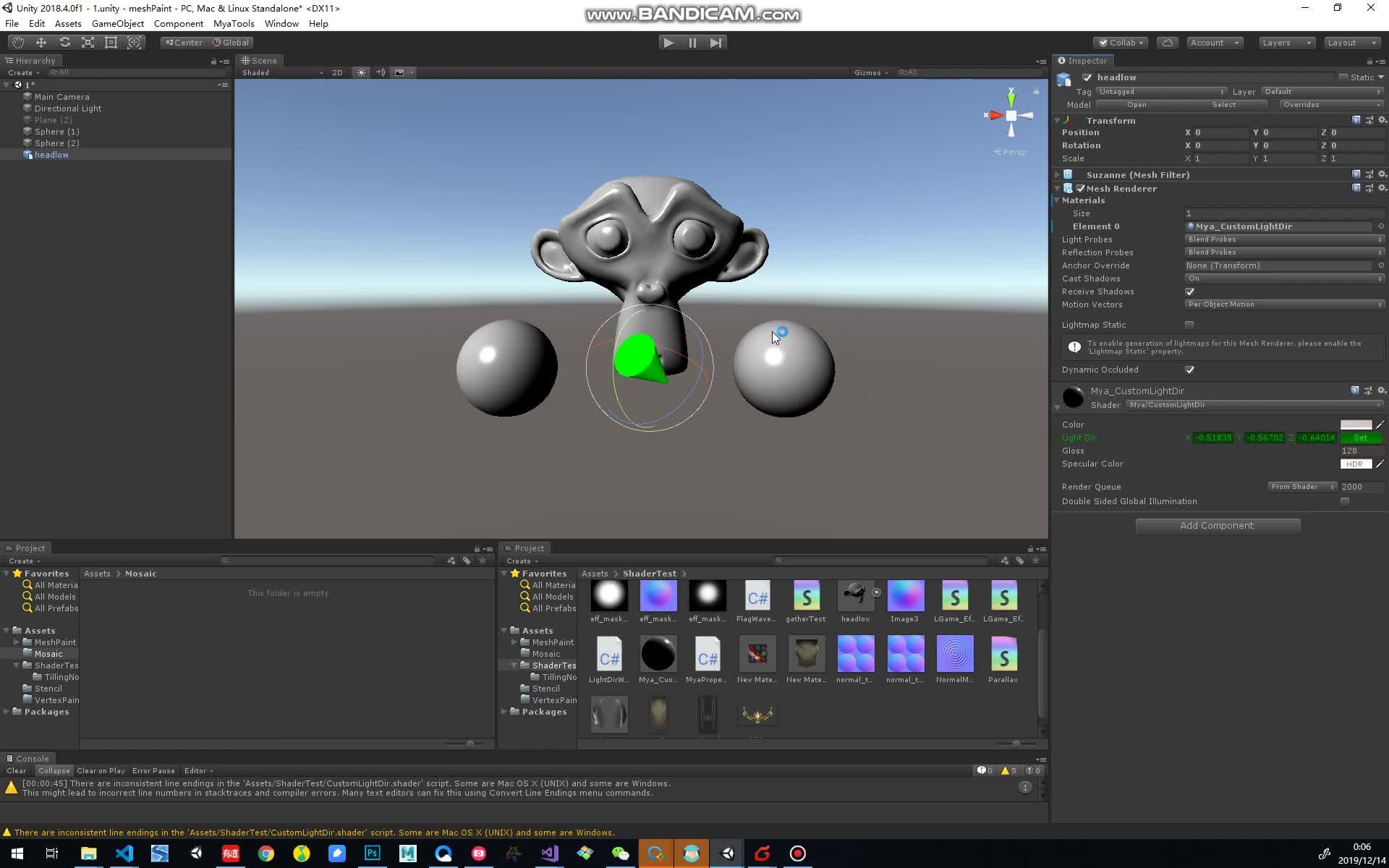Image resolution: width=1389 pixels, height=868 pixels.
Task: Click the Pause button in the toolbar
Action: click(692, 42)
